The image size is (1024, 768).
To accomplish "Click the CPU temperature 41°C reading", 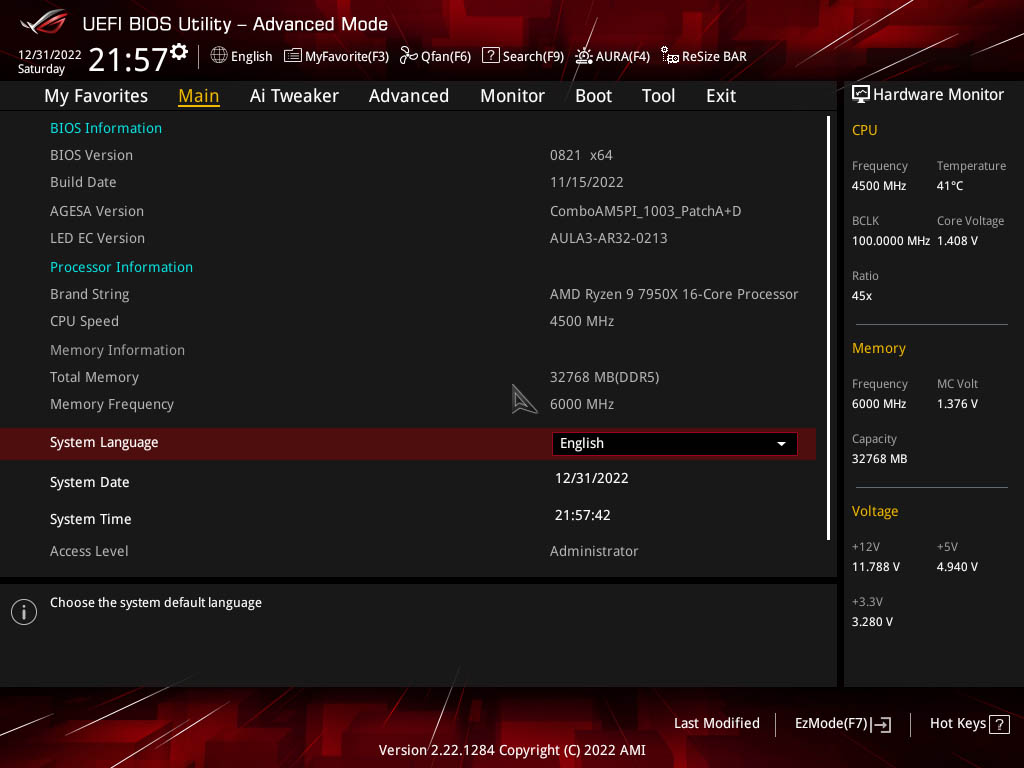I will coord(950,186).
